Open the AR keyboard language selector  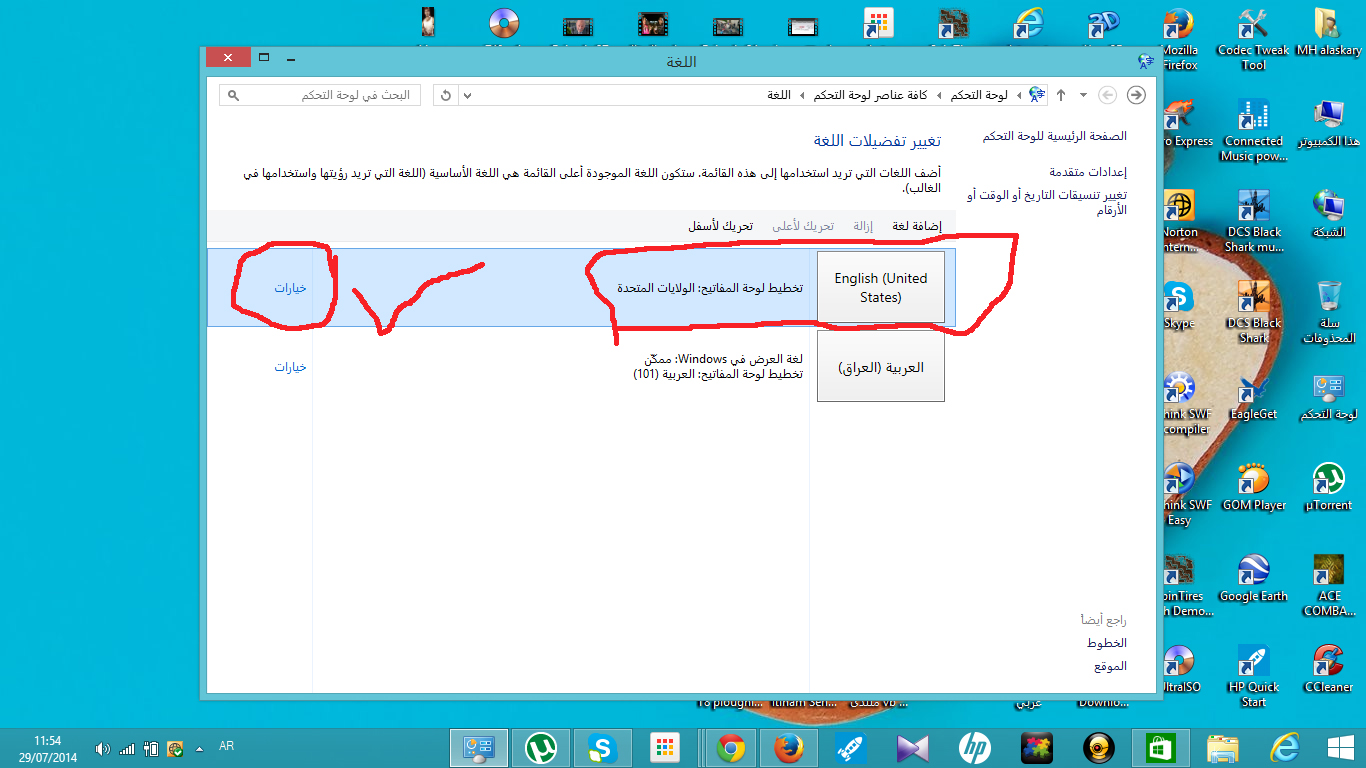click(225, 746)
